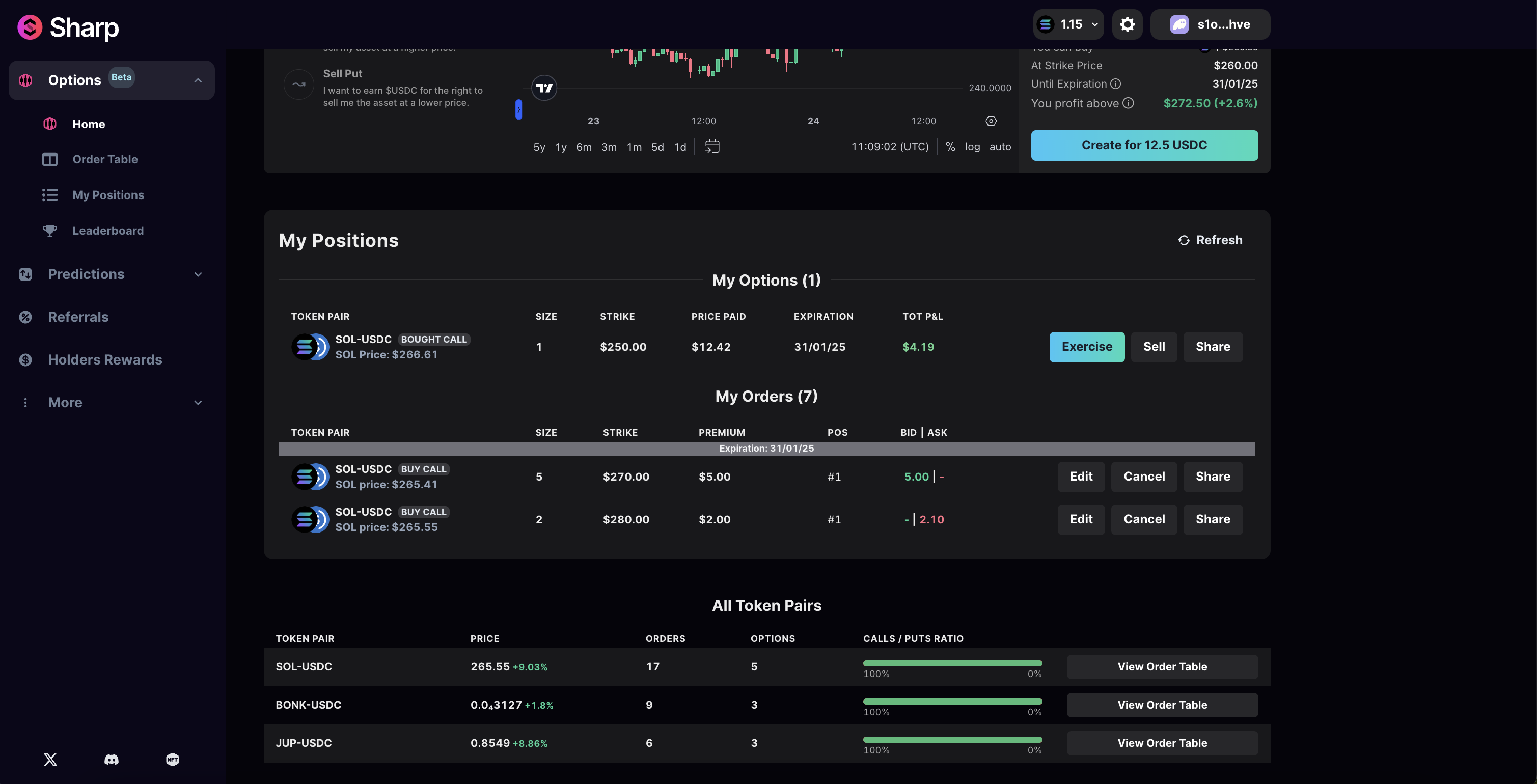Viewport: 1537px width, 784px height.
Task: Exercise the SOL-USDC bought call
Action: (1086, 347)
